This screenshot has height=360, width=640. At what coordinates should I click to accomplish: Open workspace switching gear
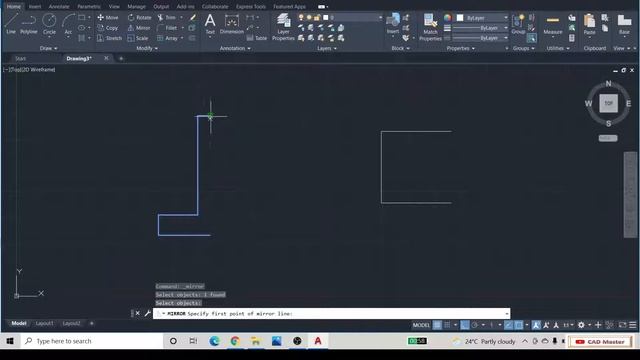click(x=581, y=325)
